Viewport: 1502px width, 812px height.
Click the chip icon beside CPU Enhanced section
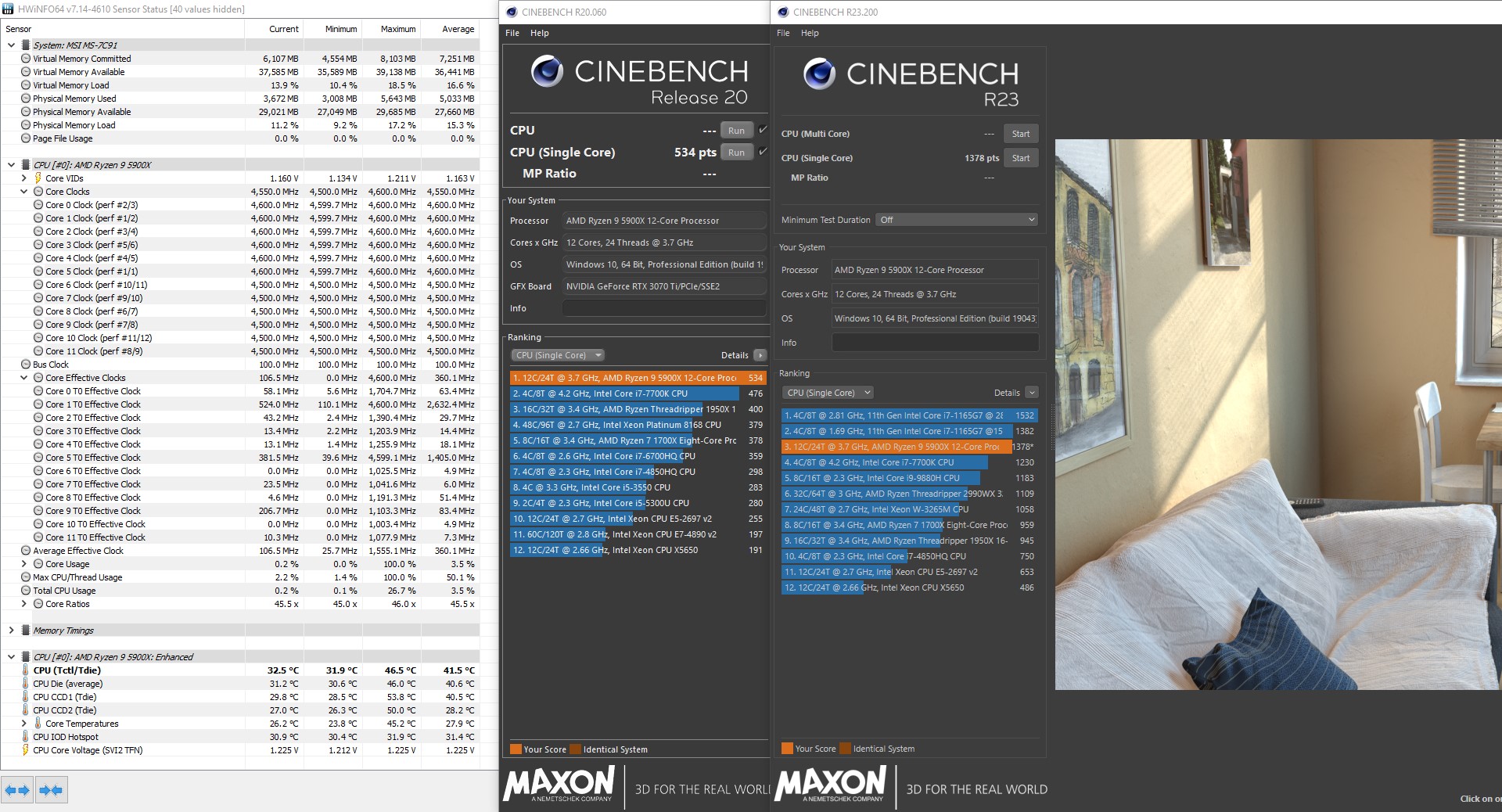tap(26, 657)
